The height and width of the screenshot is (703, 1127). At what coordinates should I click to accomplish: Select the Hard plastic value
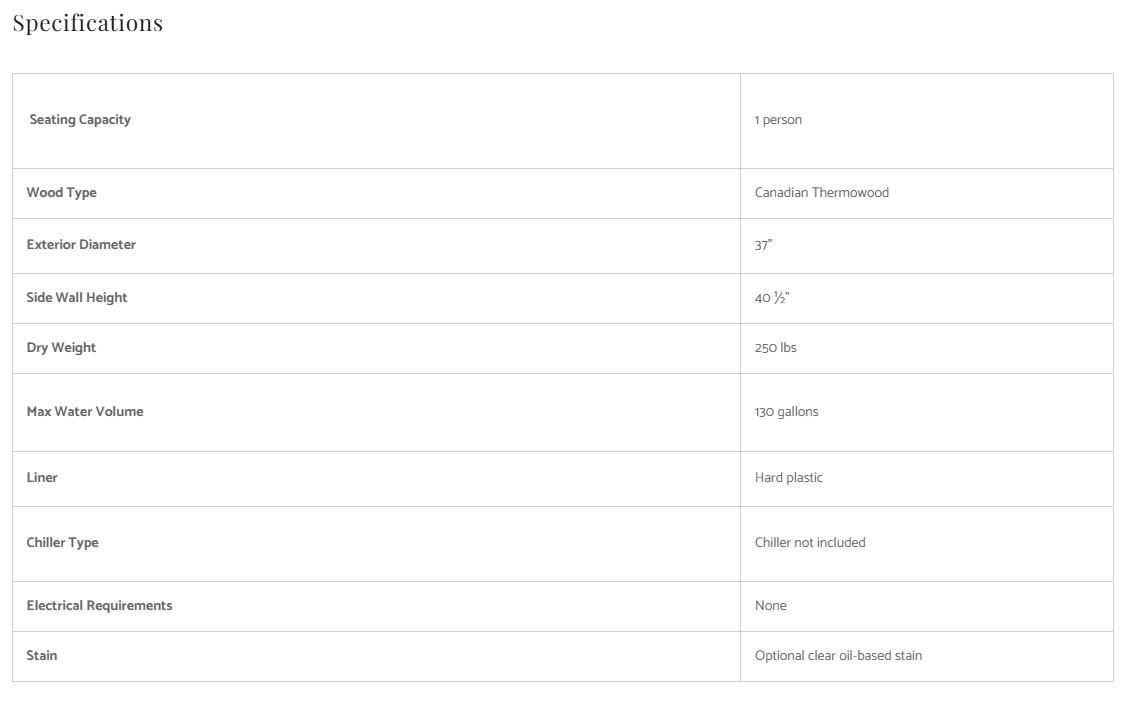pyautogui.click(x=789, y=478)
